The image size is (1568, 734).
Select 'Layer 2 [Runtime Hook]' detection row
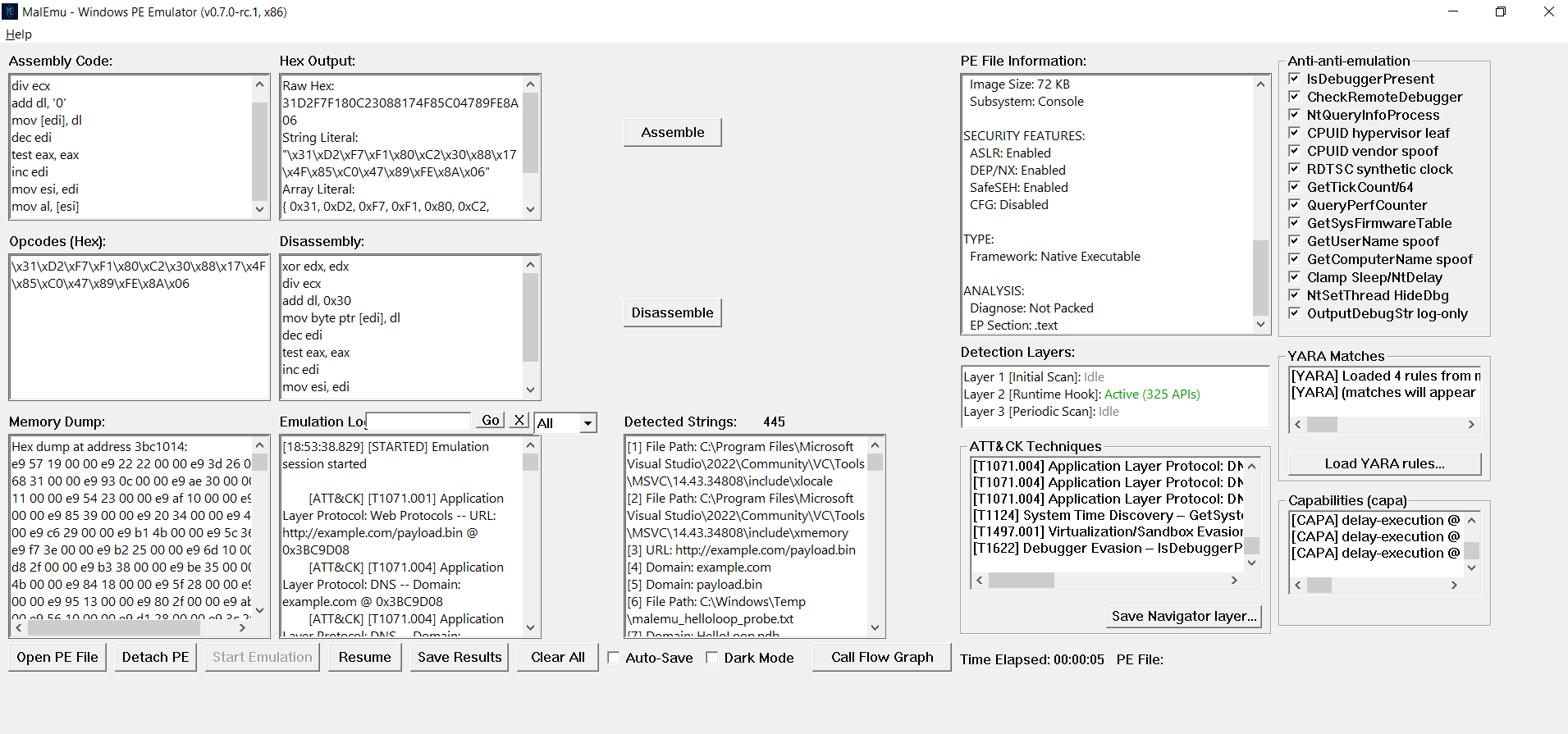pos(1081,394)
